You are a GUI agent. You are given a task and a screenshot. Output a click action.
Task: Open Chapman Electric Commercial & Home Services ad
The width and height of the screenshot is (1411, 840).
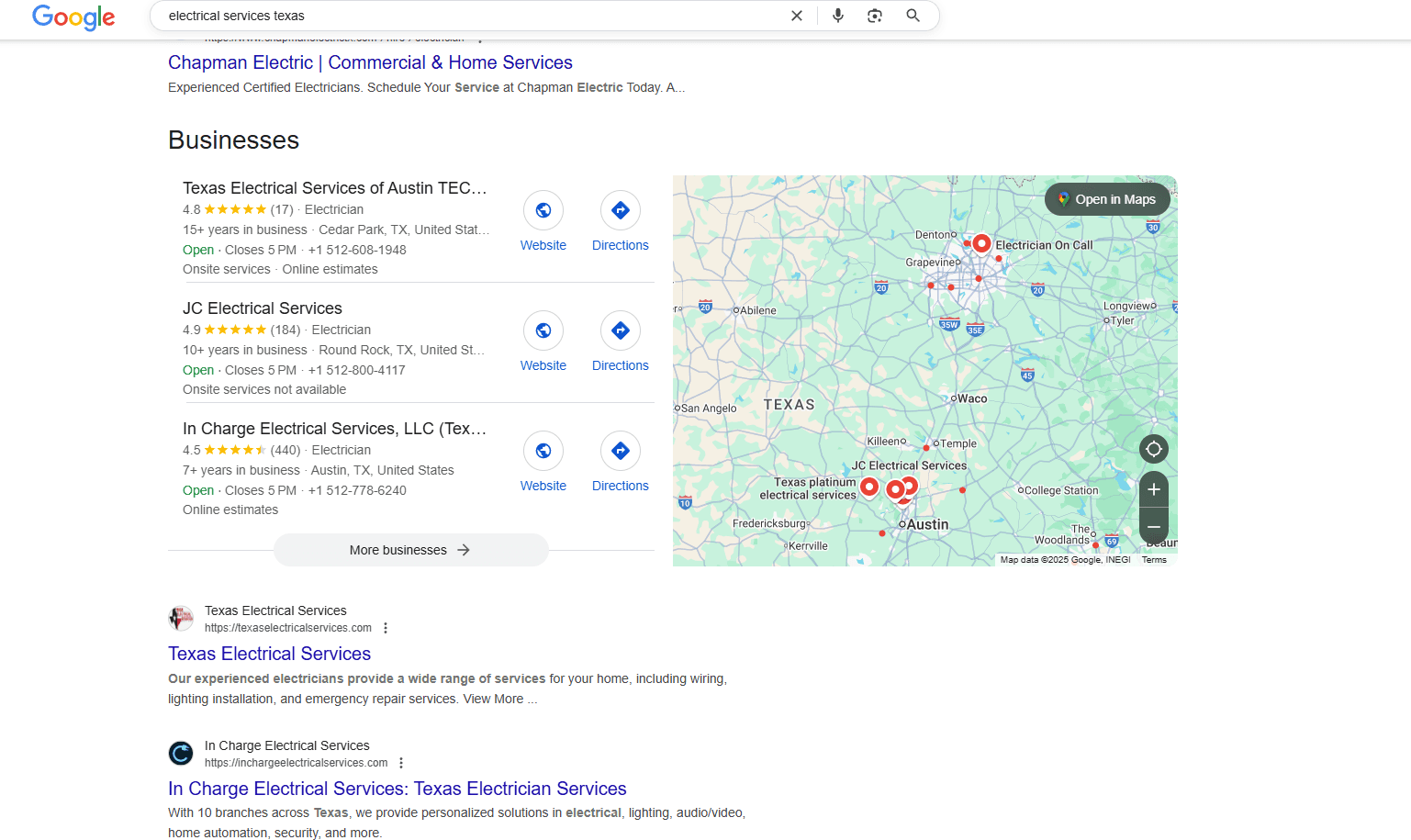click(370, 62)
